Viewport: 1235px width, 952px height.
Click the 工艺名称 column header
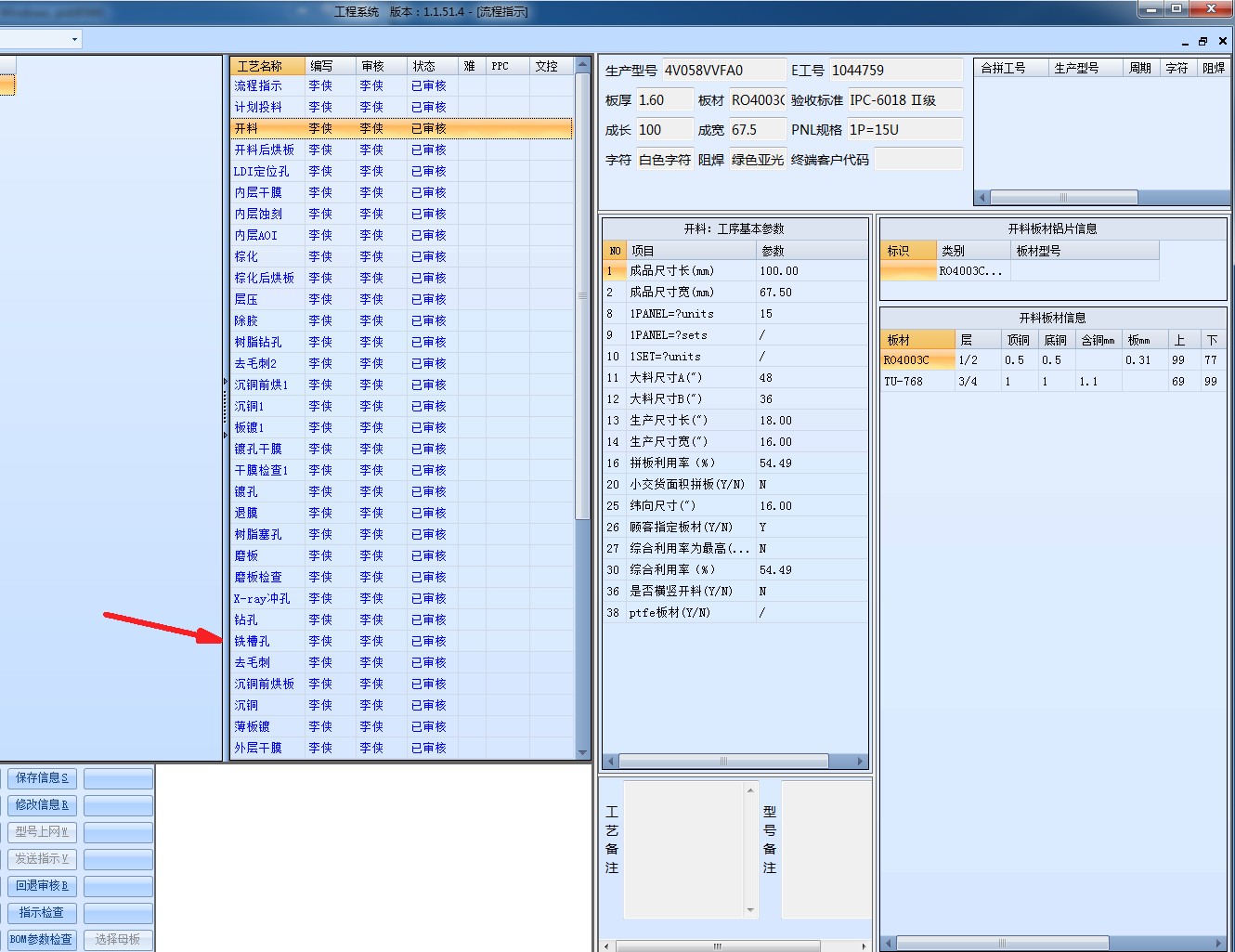(x=267, y=66)
